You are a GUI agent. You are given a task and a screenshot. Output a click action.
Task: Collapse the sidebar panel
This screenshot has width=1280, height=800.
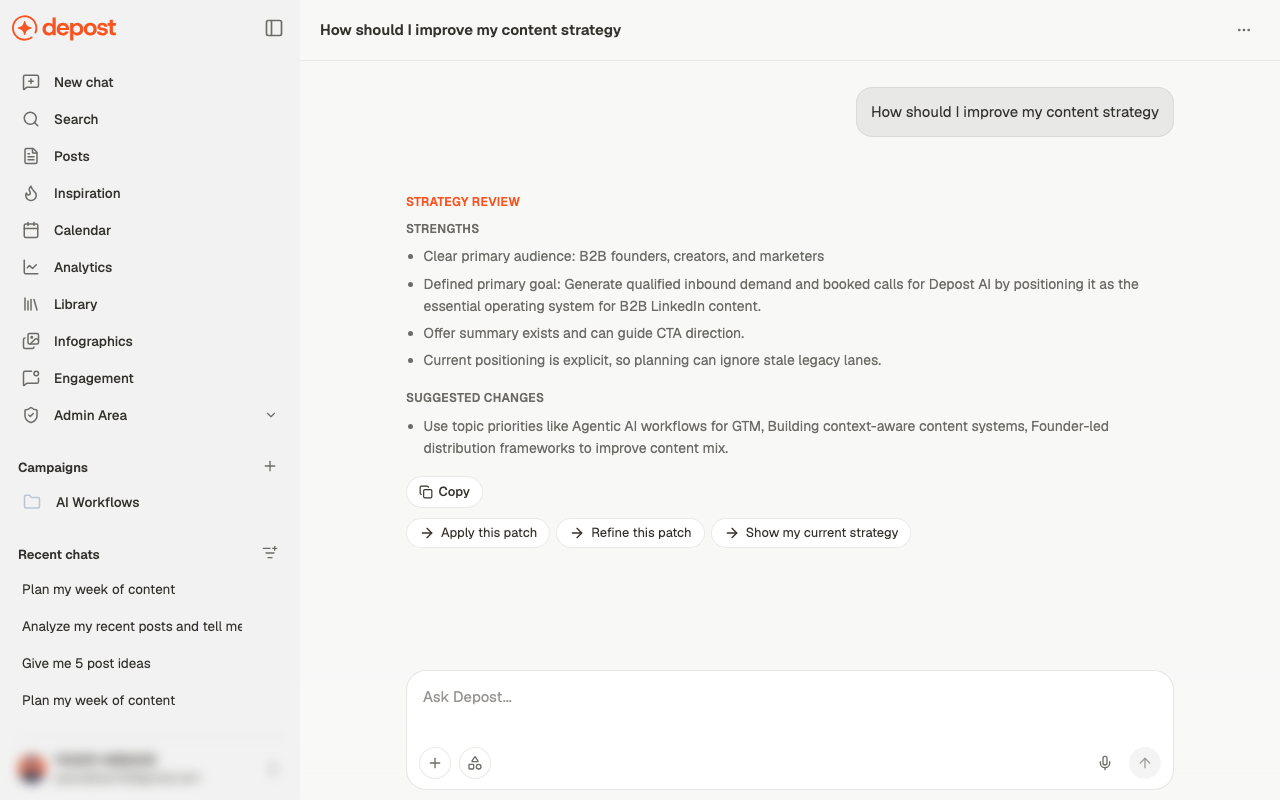click(x=274, y=28)
